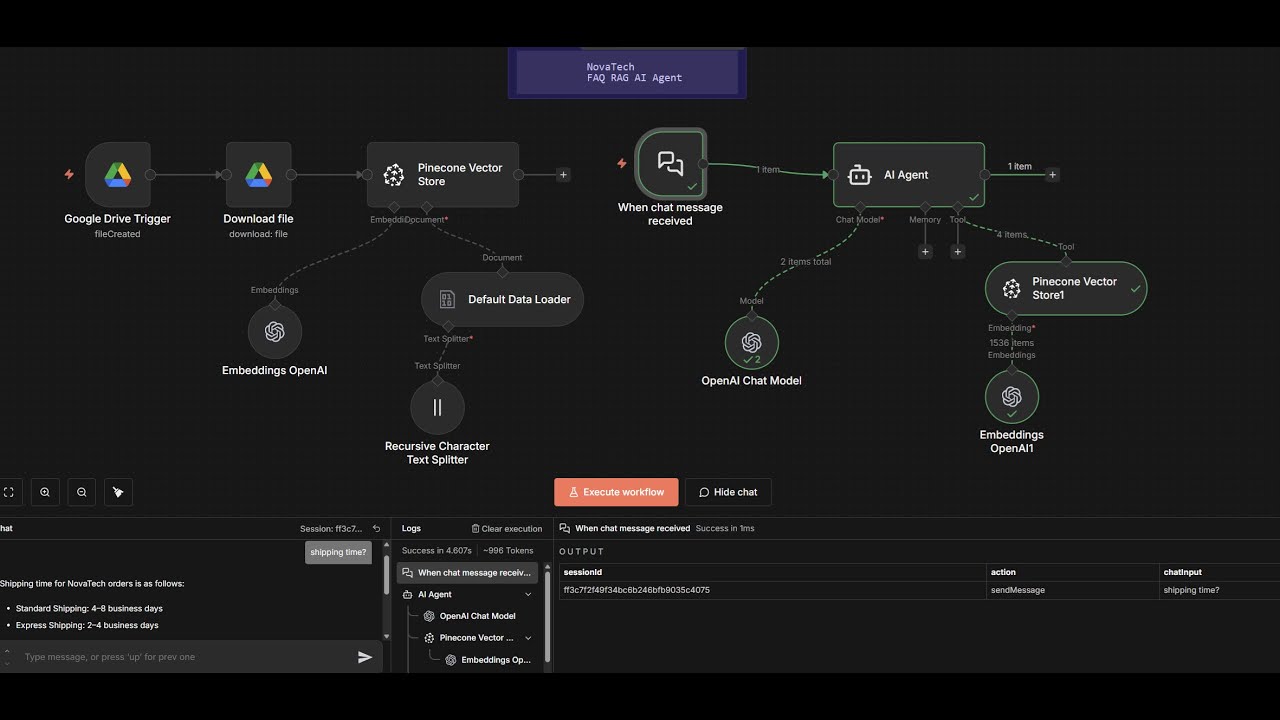Open the When chat message received node
The image size is (1280, 720).
pos(670,164)
